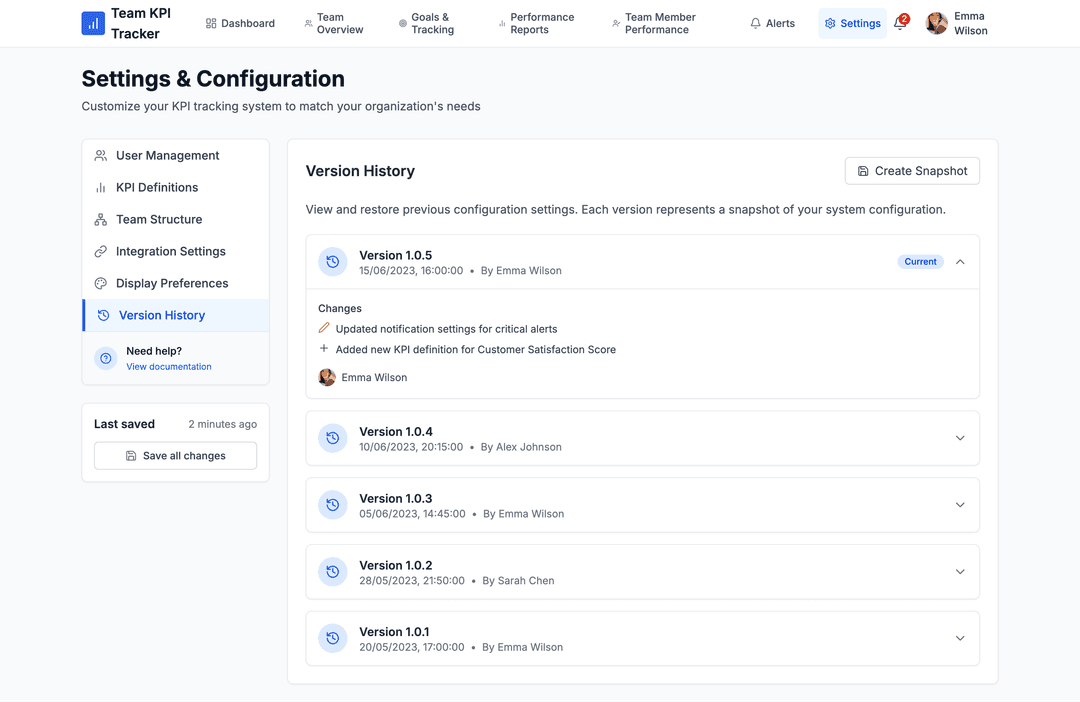Expand the Version 1.0.4 entry
Viewport: 1080px width, 702px height.
[x=960, y=438]
